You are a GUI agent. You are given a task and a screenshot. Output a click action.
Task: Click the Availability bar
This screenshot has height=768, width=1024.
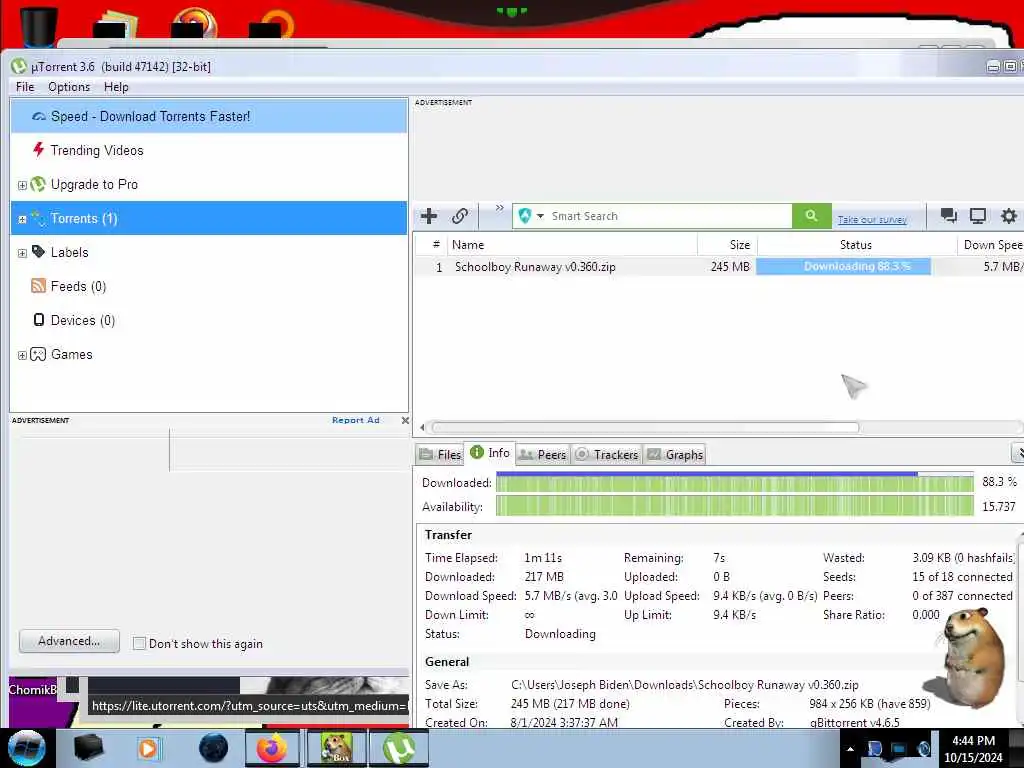point(735,506)
